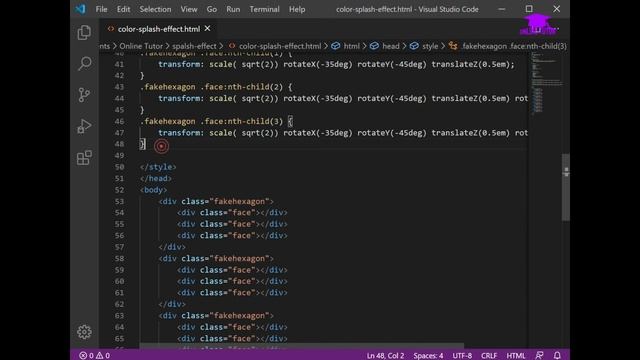The width and height of the screenshot is (640, 360).
Task: Click line number 53 in gutter
Action: click(x=119, y=201)
